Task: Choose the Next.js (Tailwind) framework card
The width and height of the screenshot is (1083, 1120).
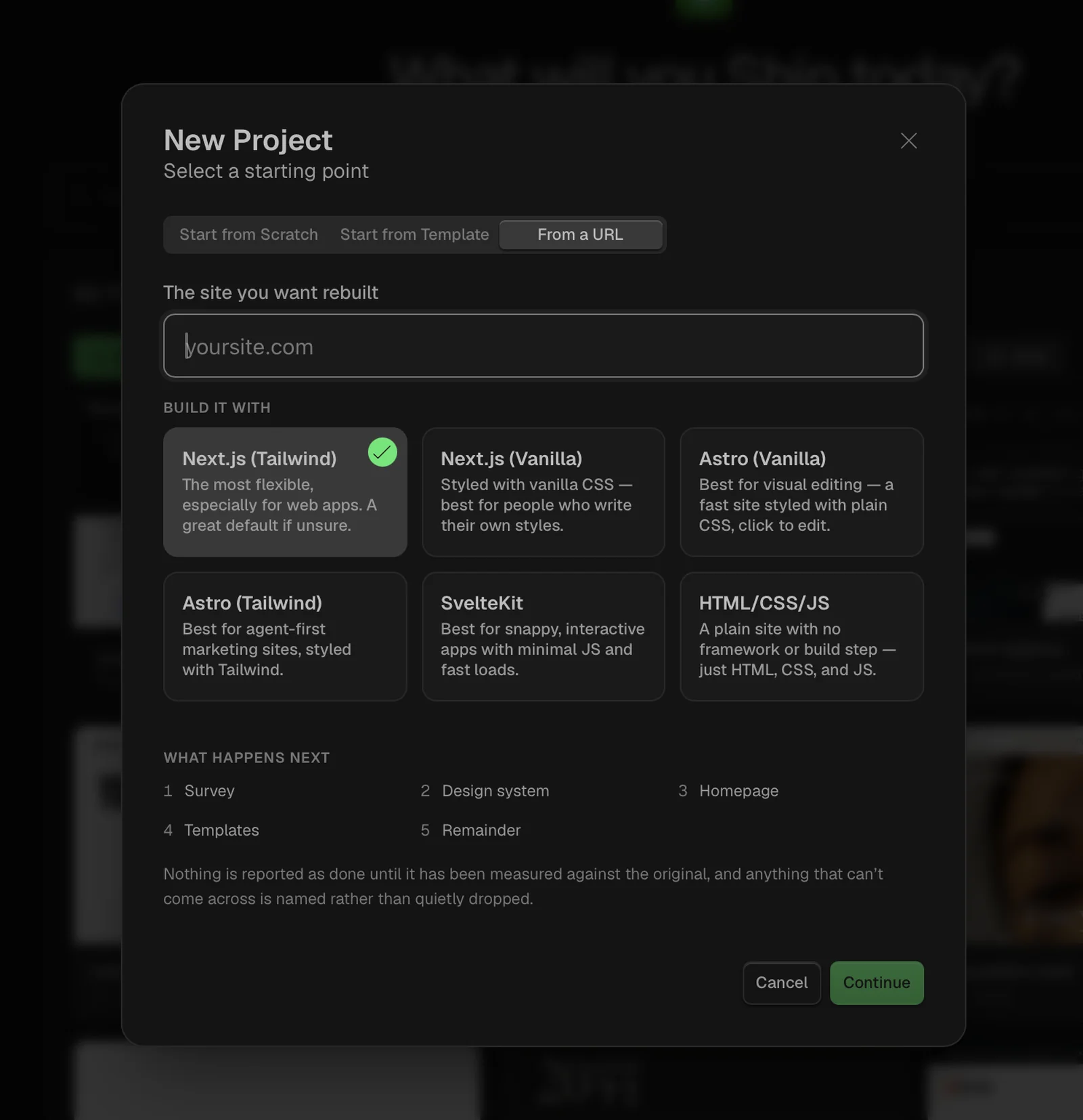Action: coord(285,492)
